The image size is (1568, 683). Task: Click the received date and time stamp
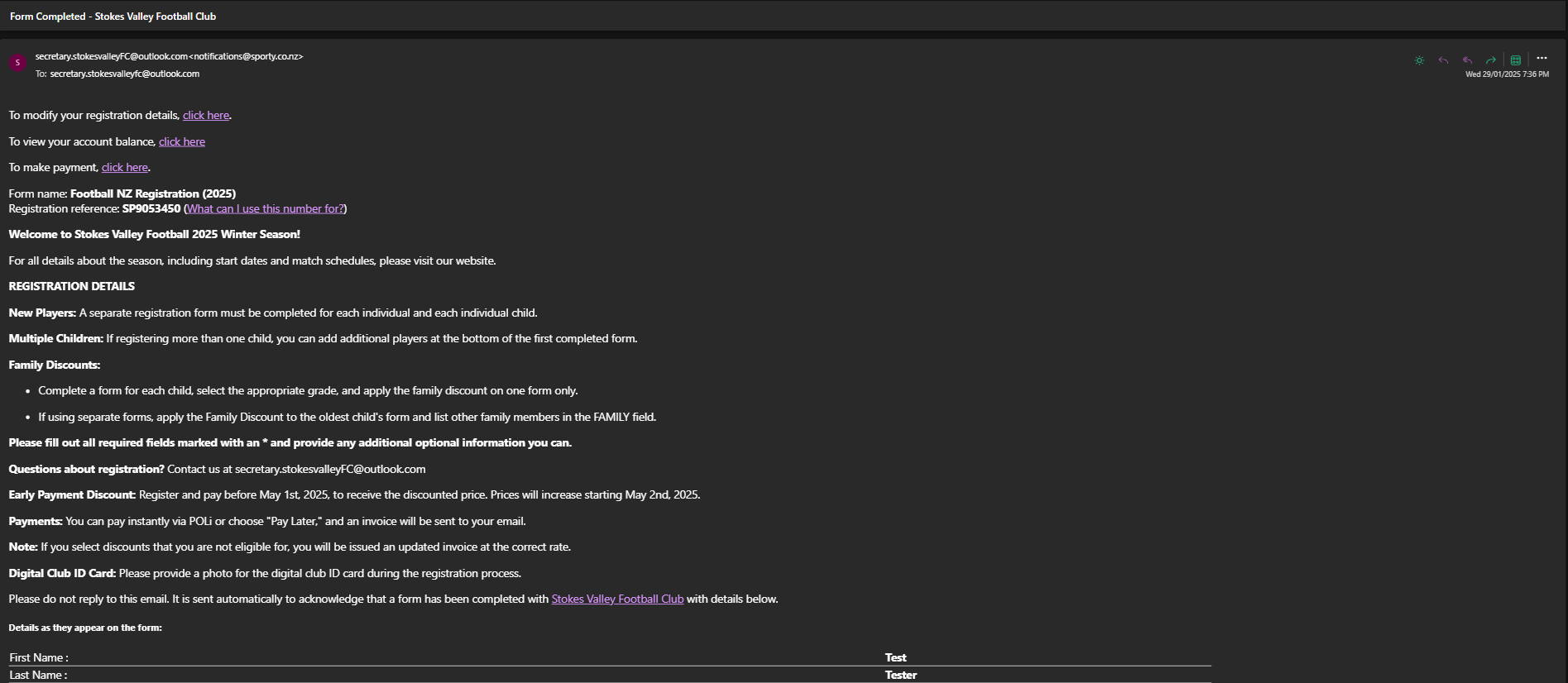point(1507,74)
